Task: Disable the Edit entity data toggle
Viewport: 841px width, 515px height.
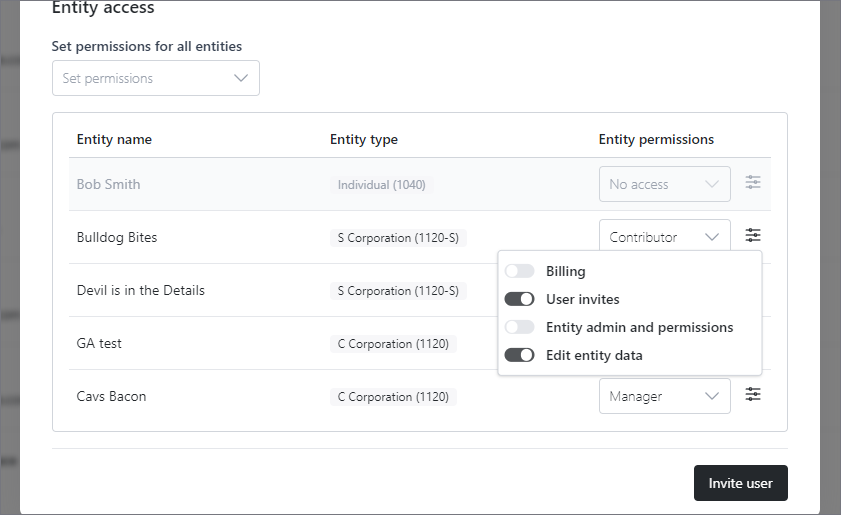Action: pos(519,355)
